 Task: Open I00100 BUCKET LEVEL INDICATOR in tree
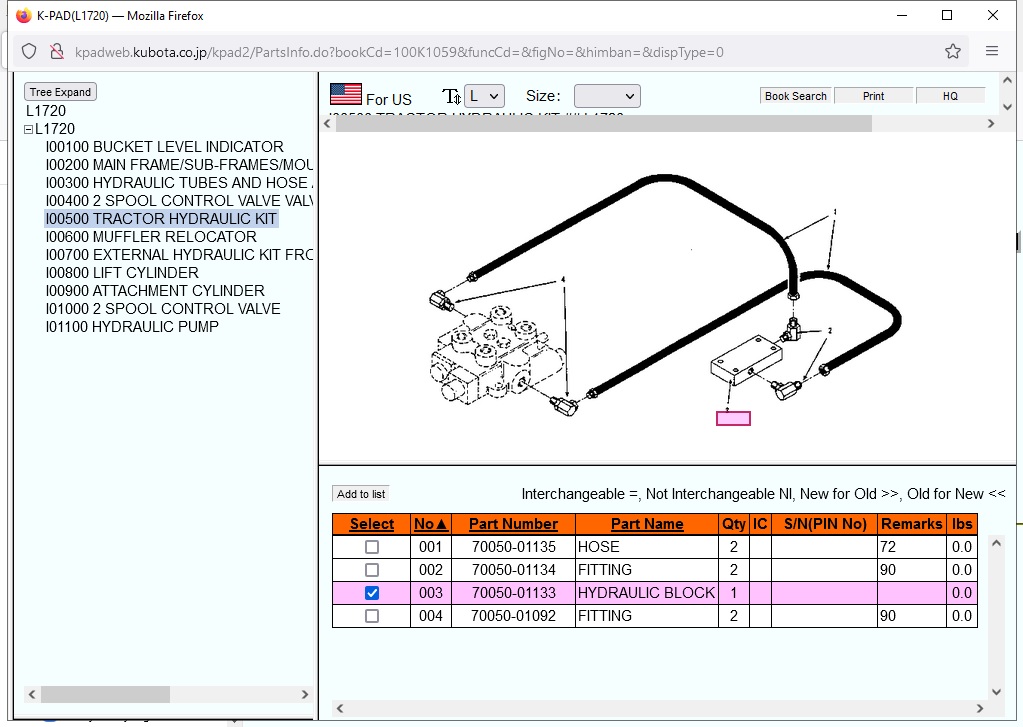pyautogui.click(x=164, y=147)
